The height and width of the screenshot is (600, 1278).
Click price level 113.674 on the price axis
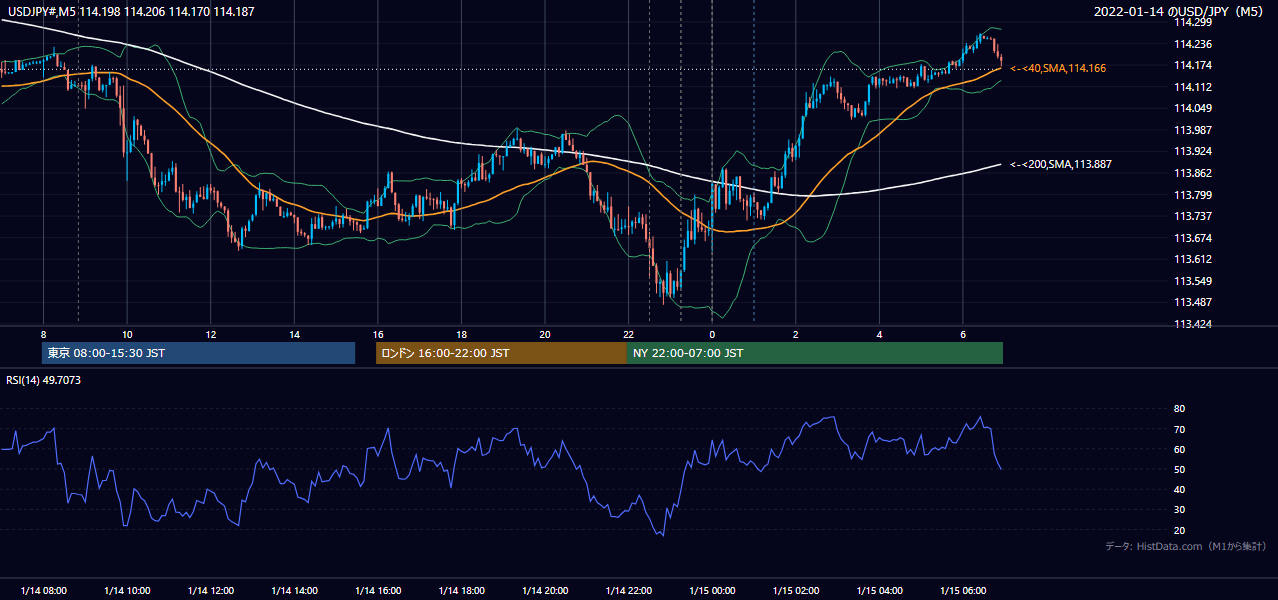1194,238
